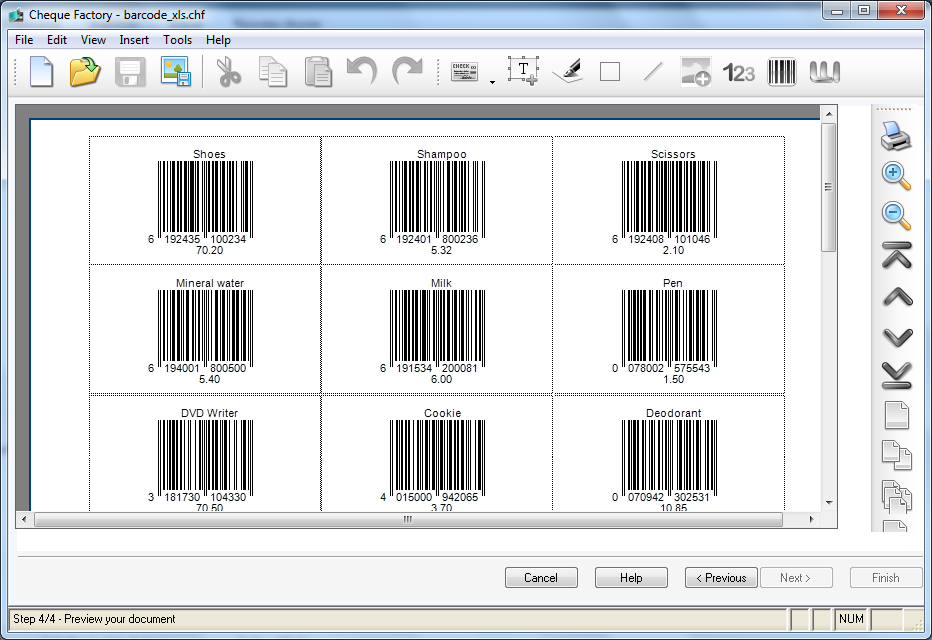Select the Deodorant barcode label
Viewport: 932px width, 640px height.
[669, 453]
